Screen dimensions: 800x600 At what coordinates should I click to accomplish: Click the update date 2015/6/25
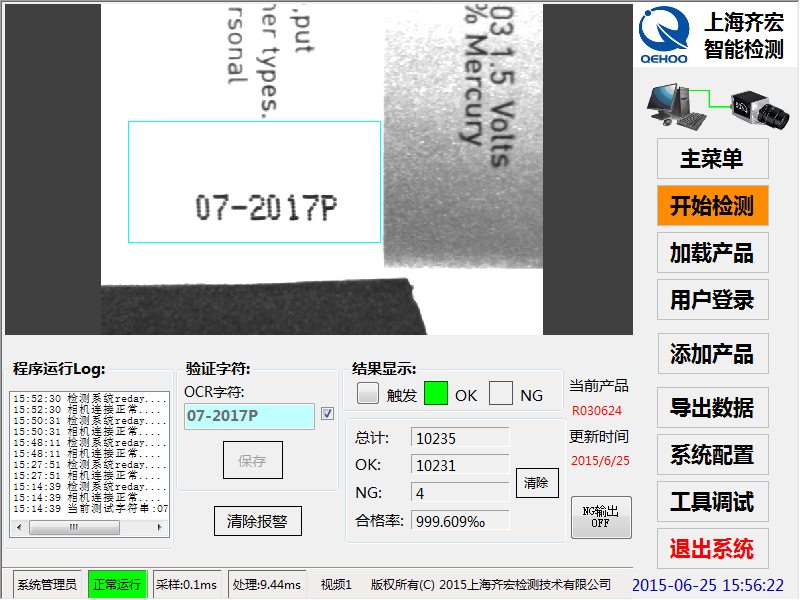(600, 461)
